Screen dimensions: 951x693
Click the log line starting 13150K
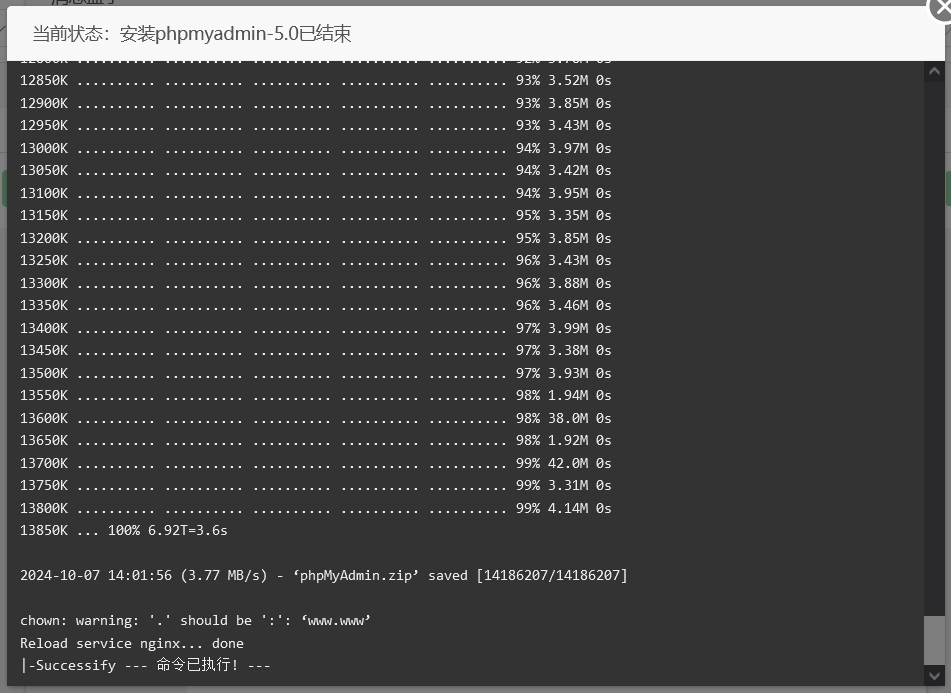click(315, 215)
